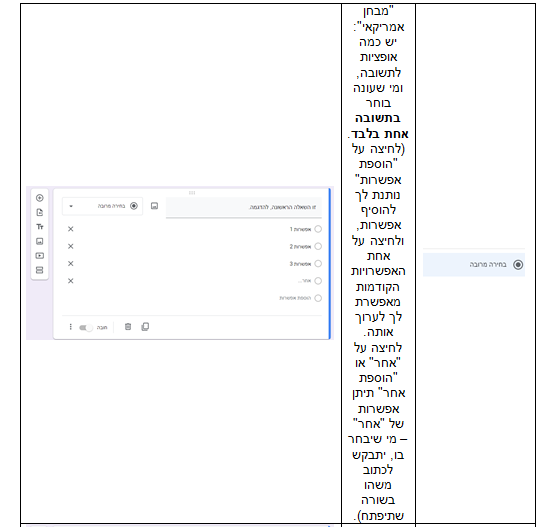This screenshot has height=527, width=538.
Task: Delete the question with the trash icon
Action: click(128, 327)
